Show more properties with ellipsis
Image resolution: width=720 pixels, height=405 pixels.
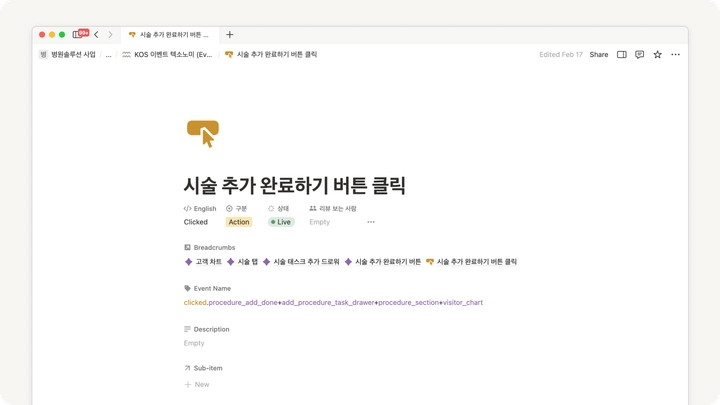tap(371, 222)
